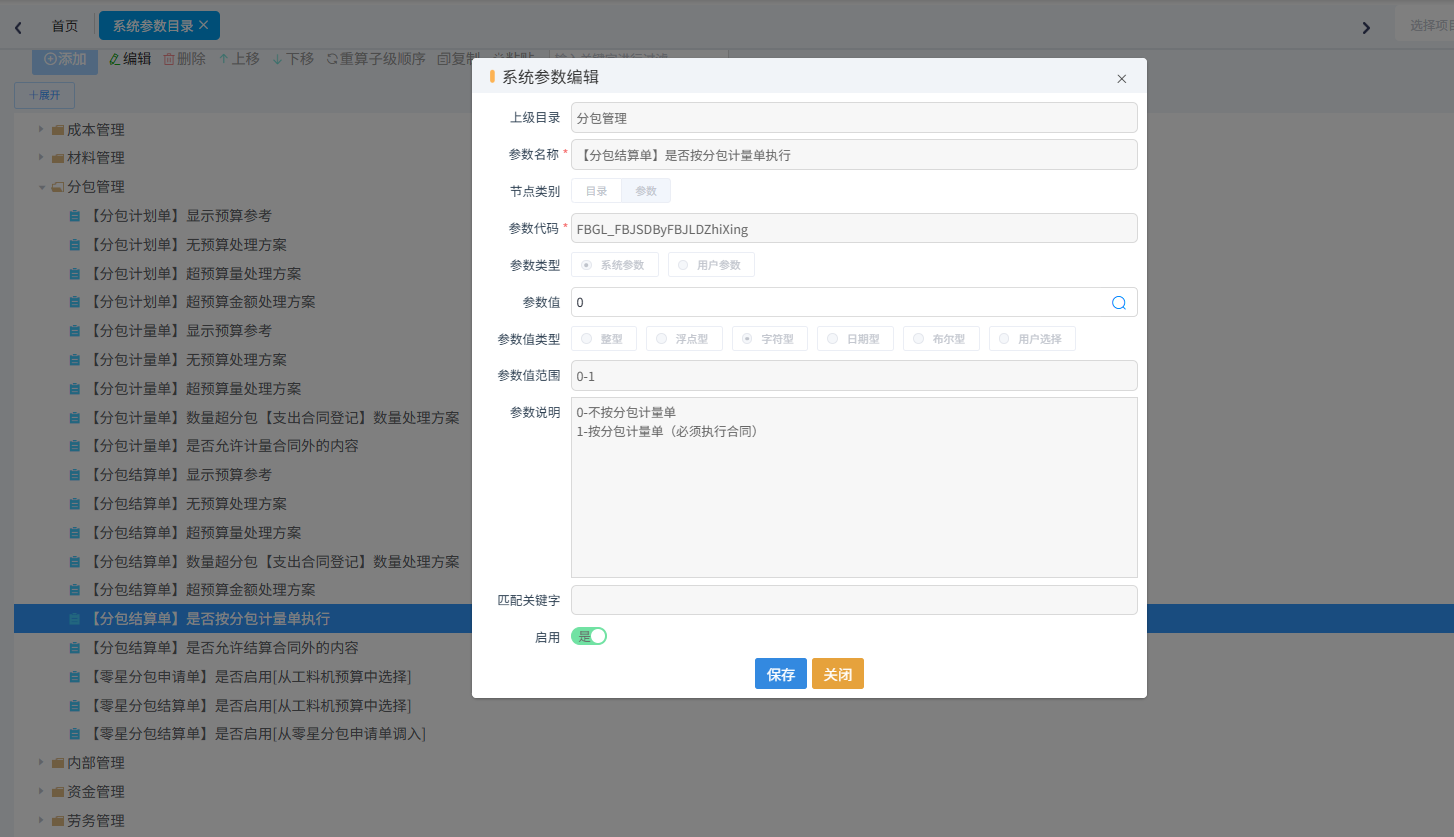The image size is (1454, 837).
Task: Expand the 内部管理 tree node
Action: pos(41,762)
